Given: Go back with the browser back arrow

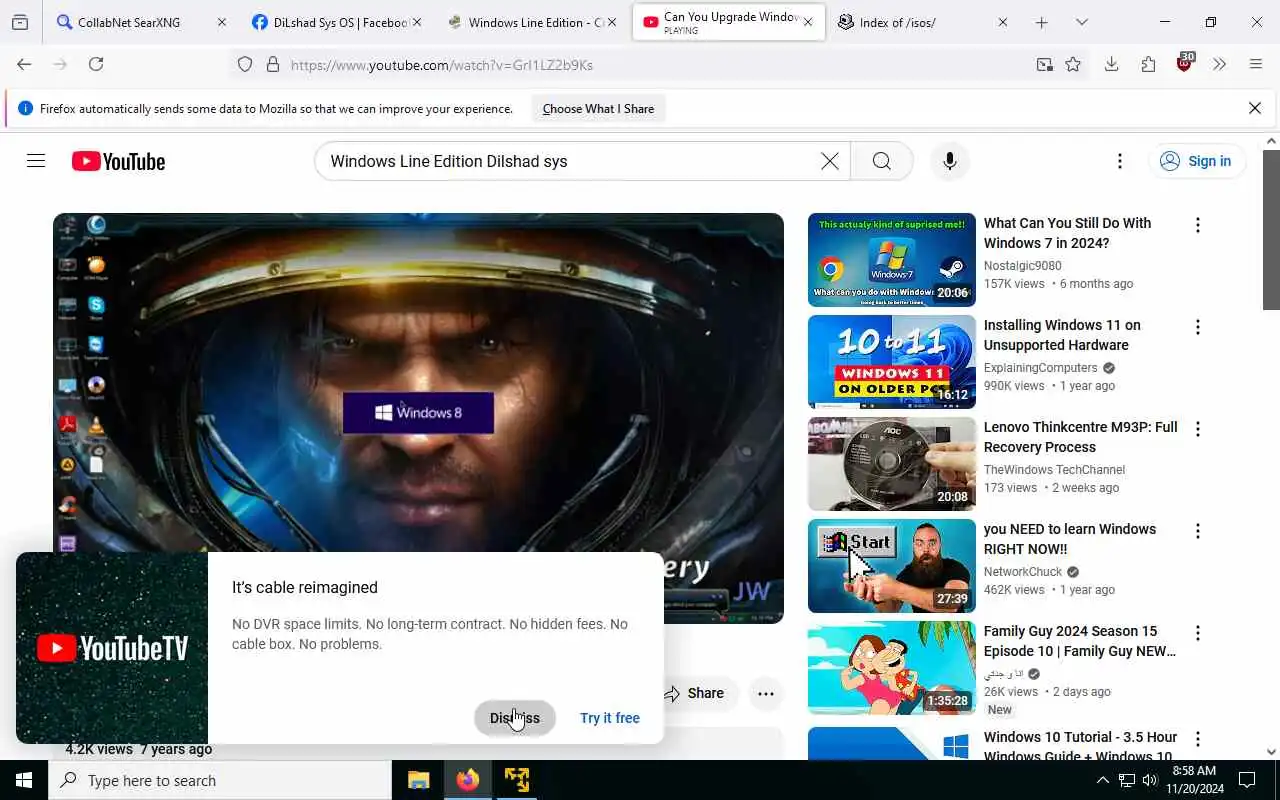Looking at the screenshot, I should 24,64.
